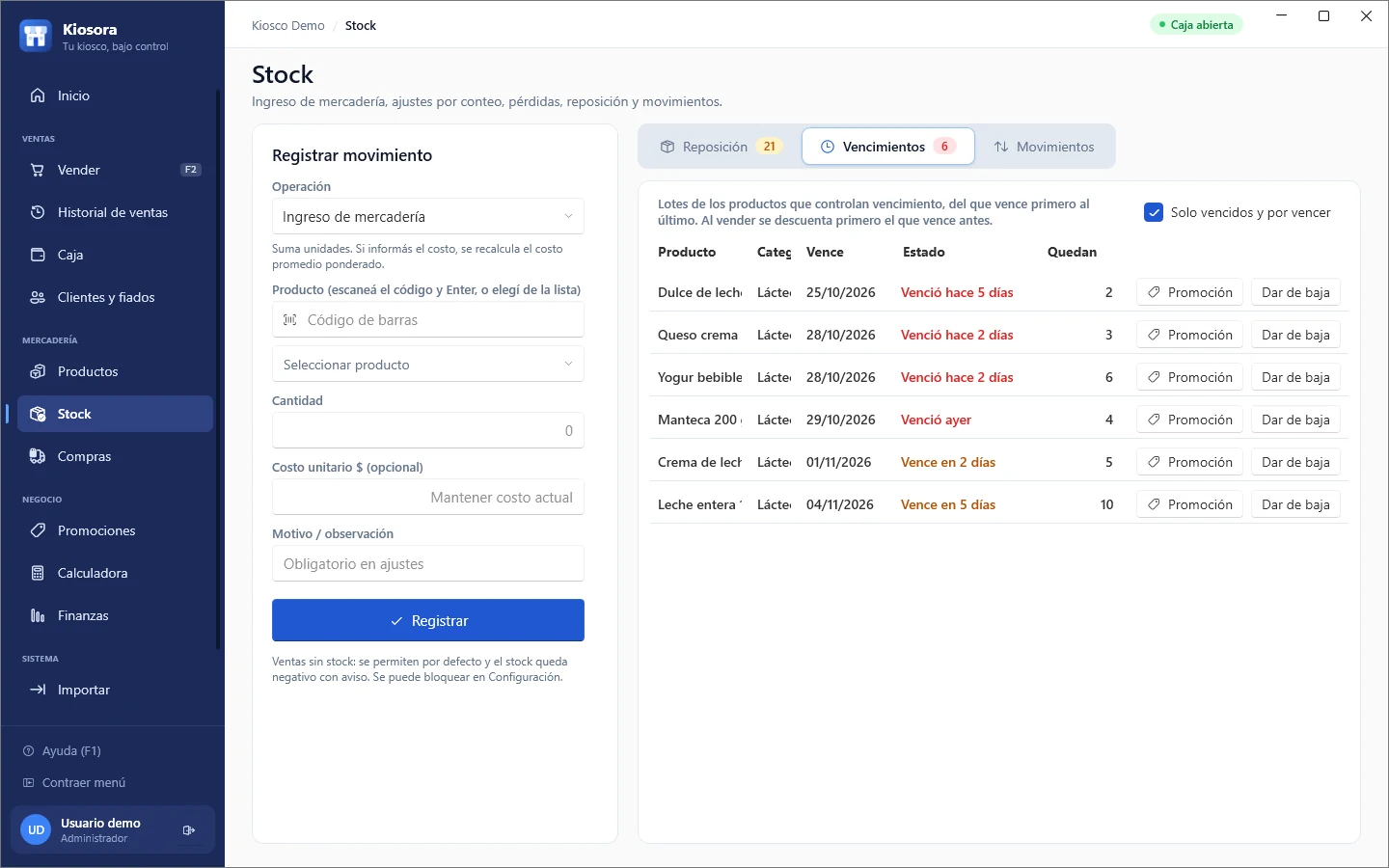Screen dimensions: 1389x868
Task: Click Dar de baja for Crema de leche
Action: pyautogui.click(x=1295, y=462)
